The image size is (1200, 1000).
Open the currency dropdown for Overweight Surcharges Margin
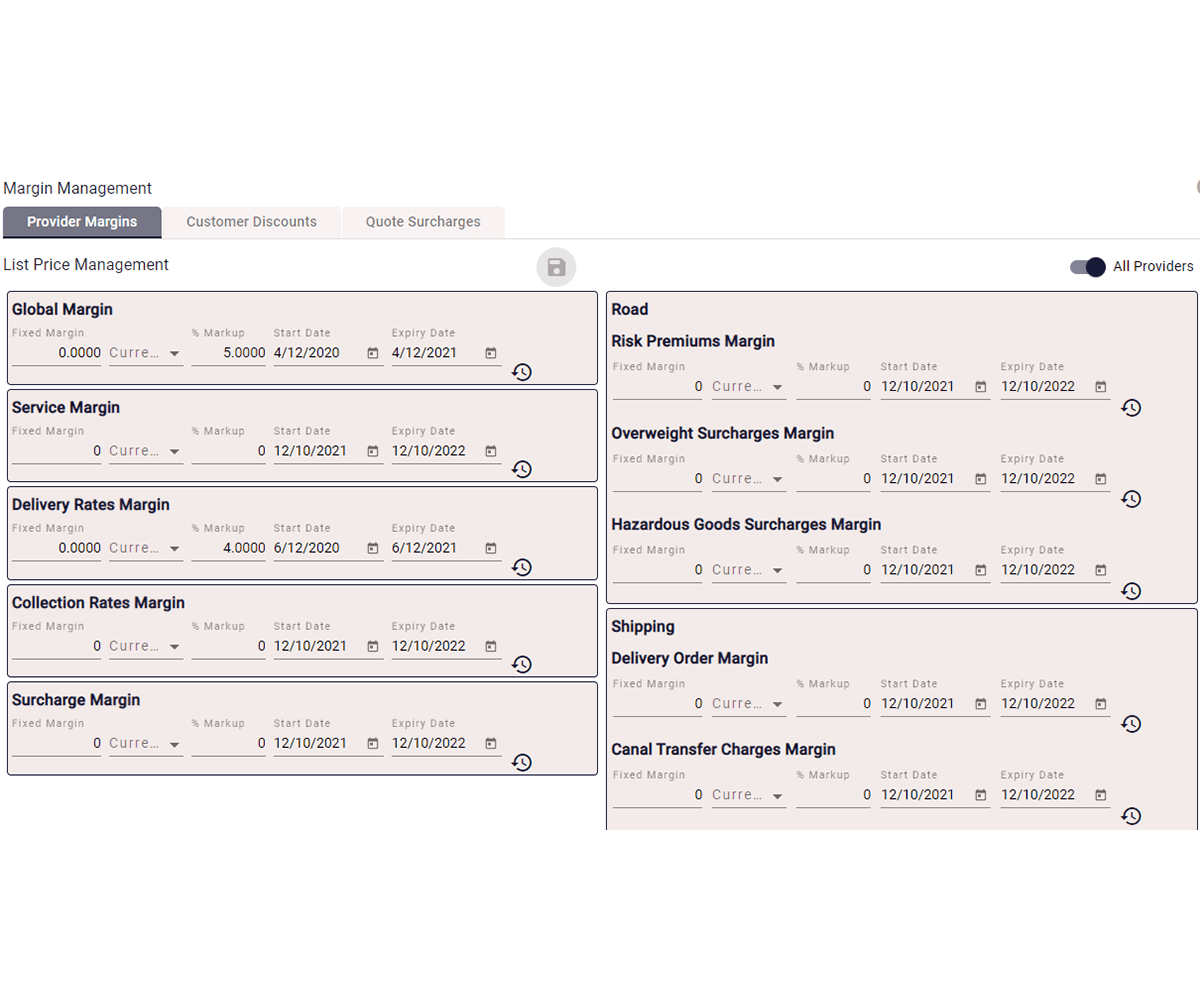748,478
